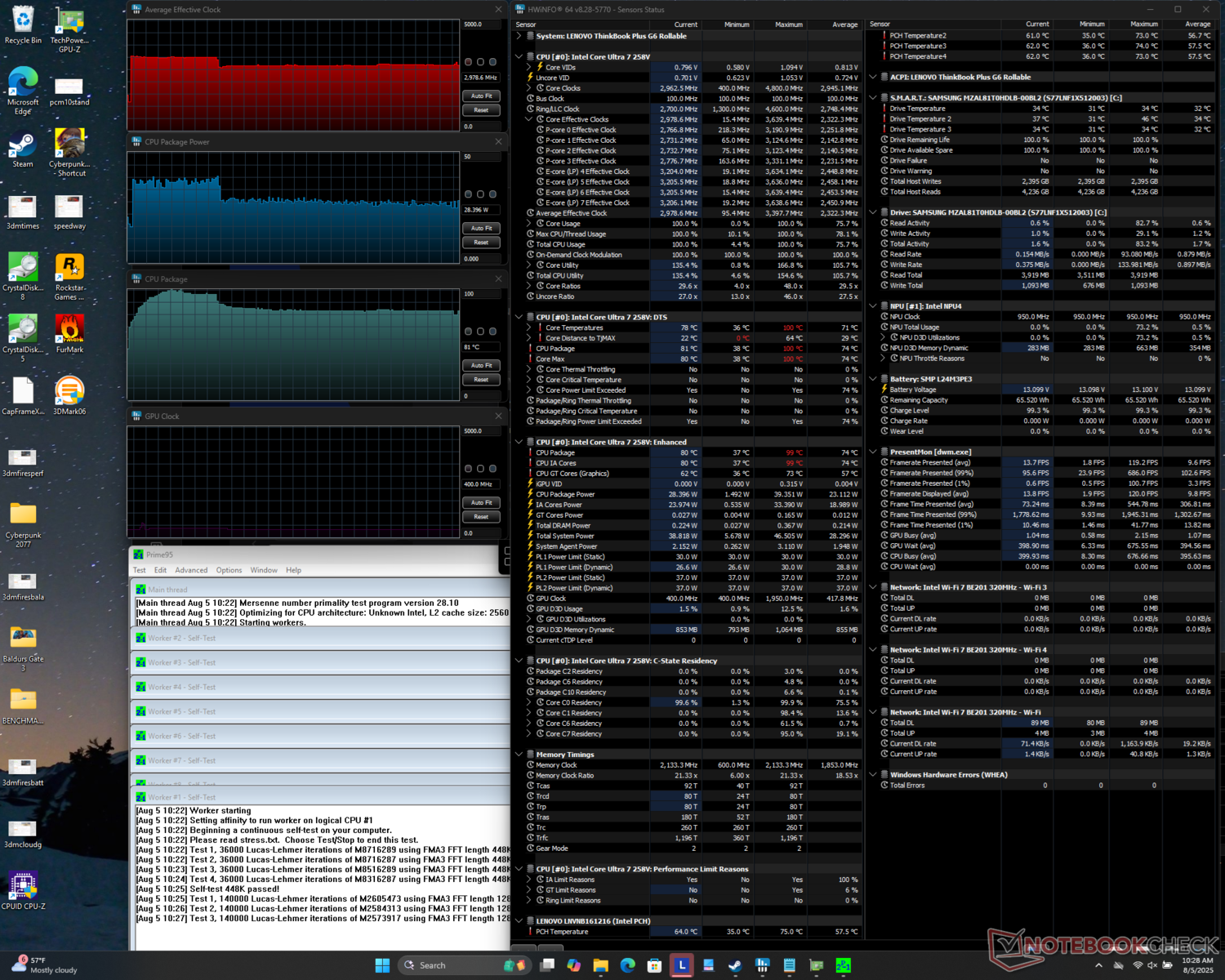Select the pcm10stand desktop icon
This screenshot has height=980, width=1225.
pos(69,91)
